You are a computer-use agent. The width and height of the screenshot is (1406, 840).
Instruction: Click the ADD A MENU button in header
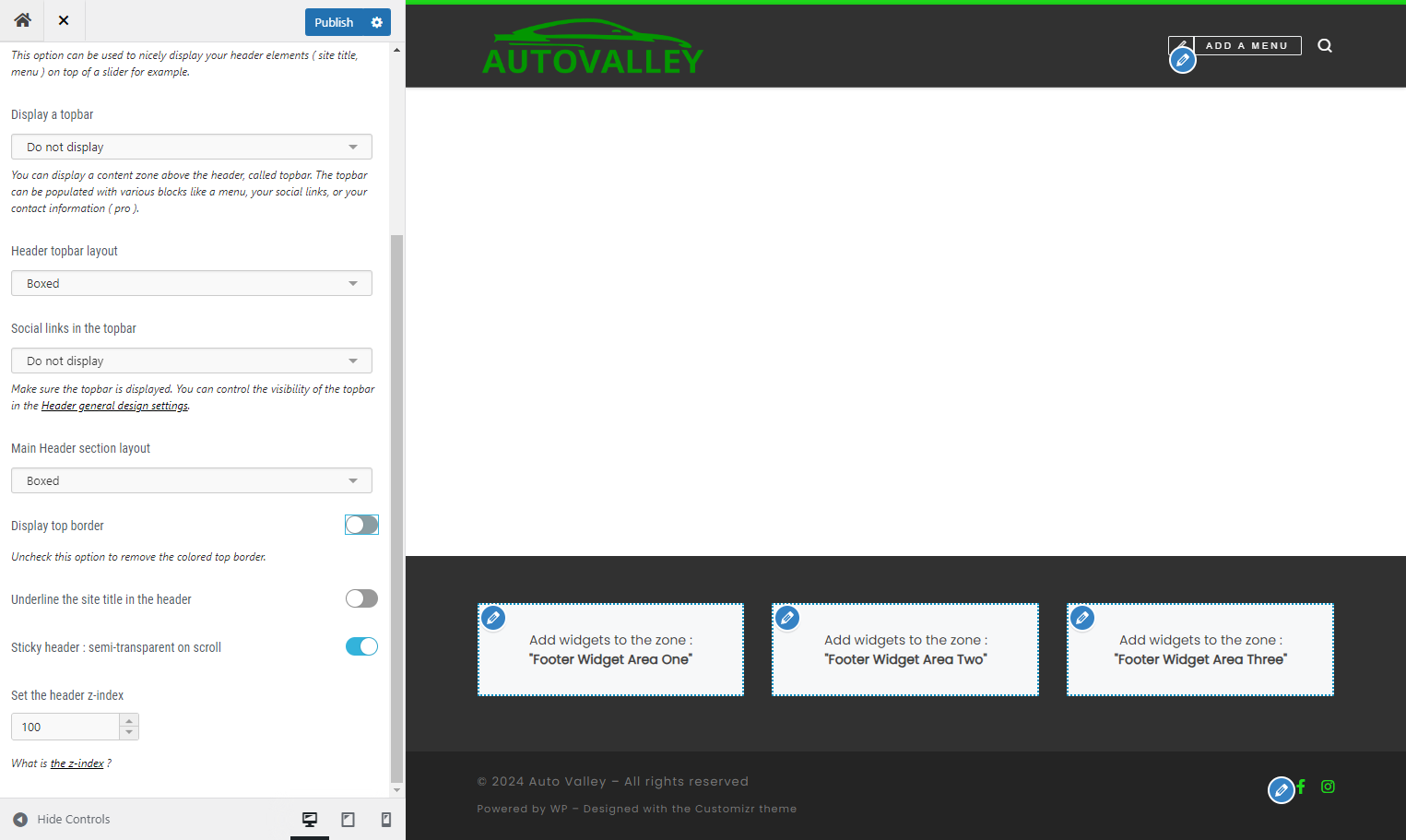pos(1246,45)
